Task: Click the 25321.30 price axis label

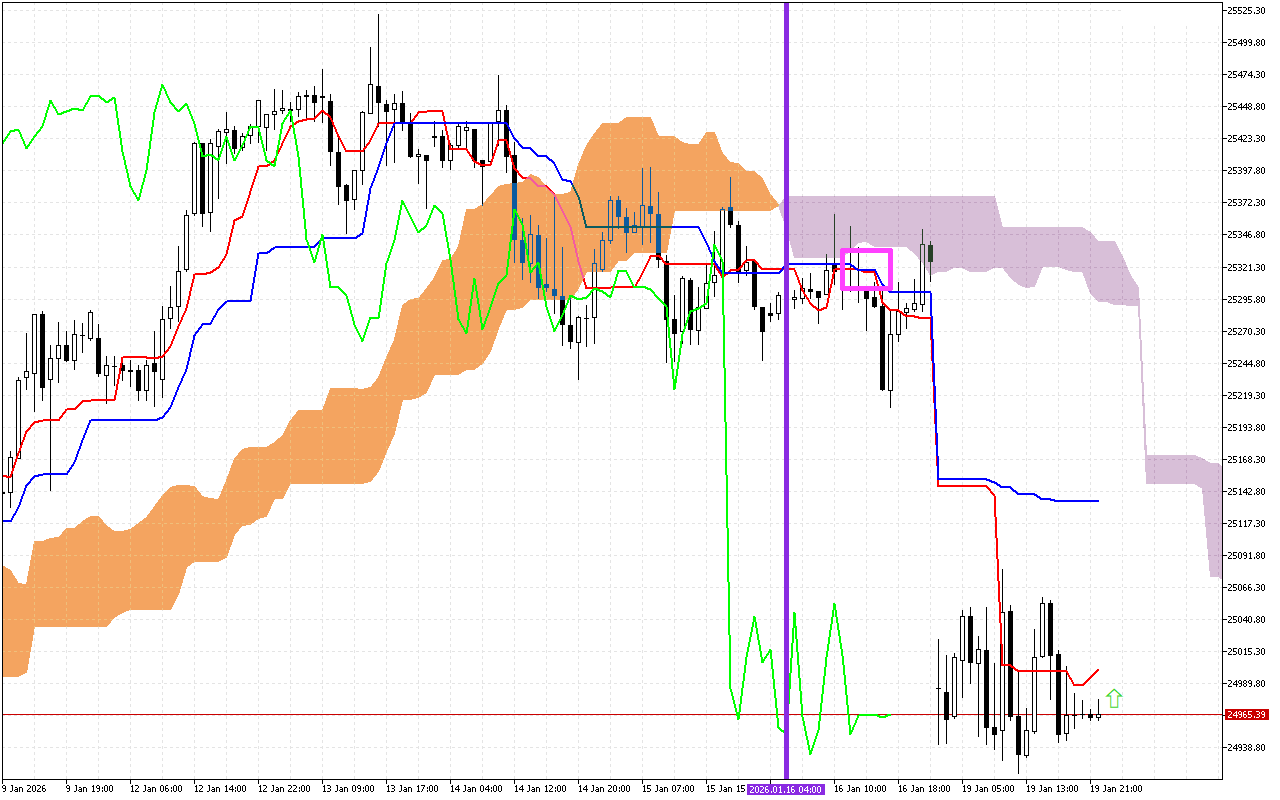Action: pos(1246,268)
